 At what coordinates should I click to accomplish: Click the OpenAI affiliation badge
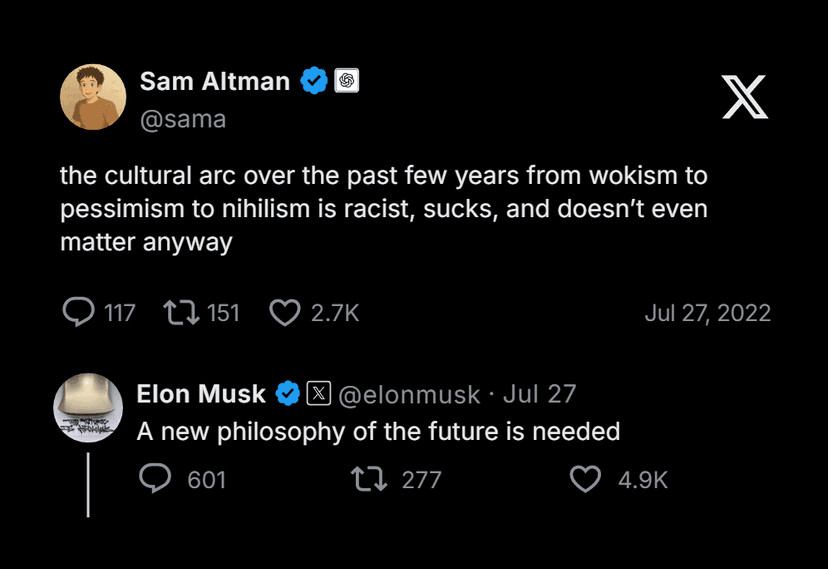[347, 81]
